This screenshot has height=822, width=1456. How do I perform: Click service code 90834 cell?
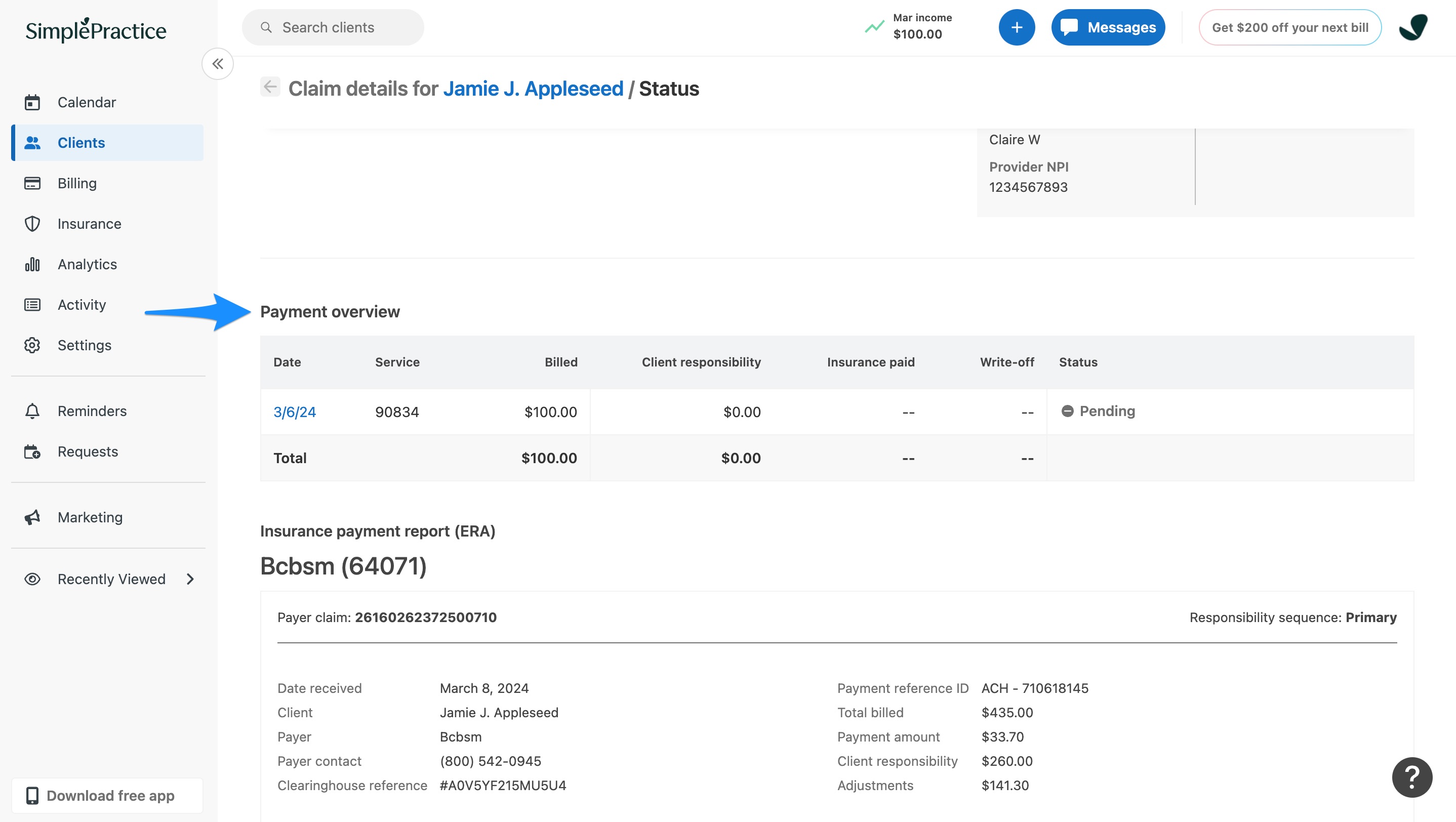tap(397, 412)
